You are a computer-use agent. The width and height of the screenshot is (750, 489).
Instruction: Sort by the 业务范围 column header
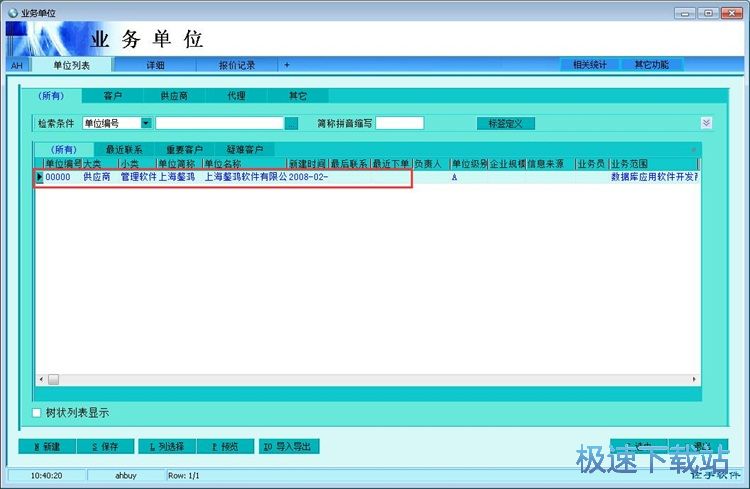click(x=653, y=164)
